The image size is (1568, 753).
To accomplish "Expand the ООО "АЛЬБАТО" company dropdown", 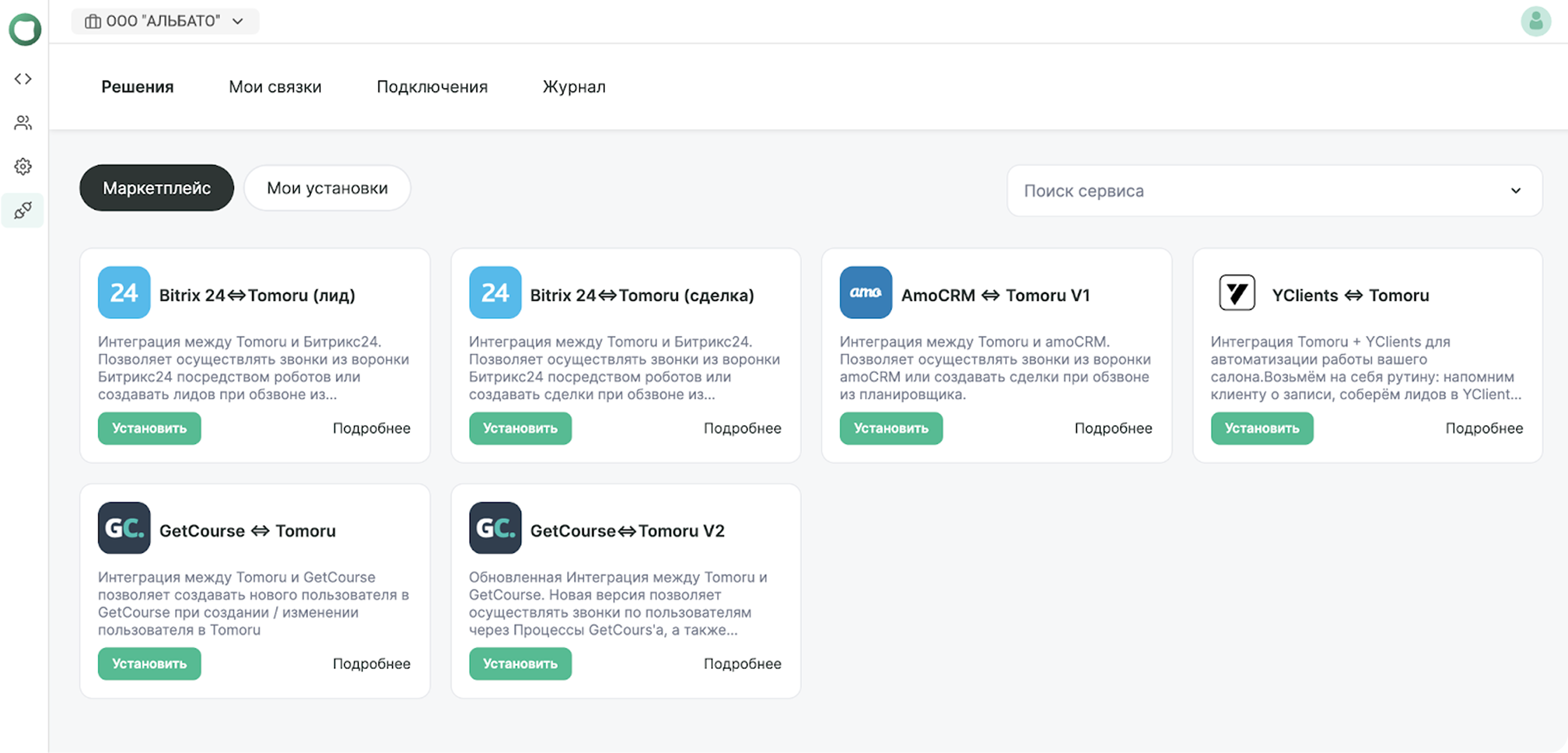I will tap(165, 21).
